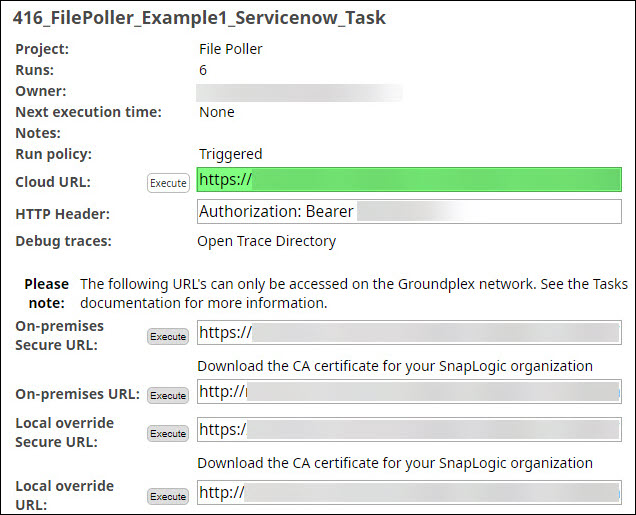Image resolution: width=636 pixels, height=515 pixels.
Task: Focus the HTTP Header Authorization field
Action: pos(409,212)
